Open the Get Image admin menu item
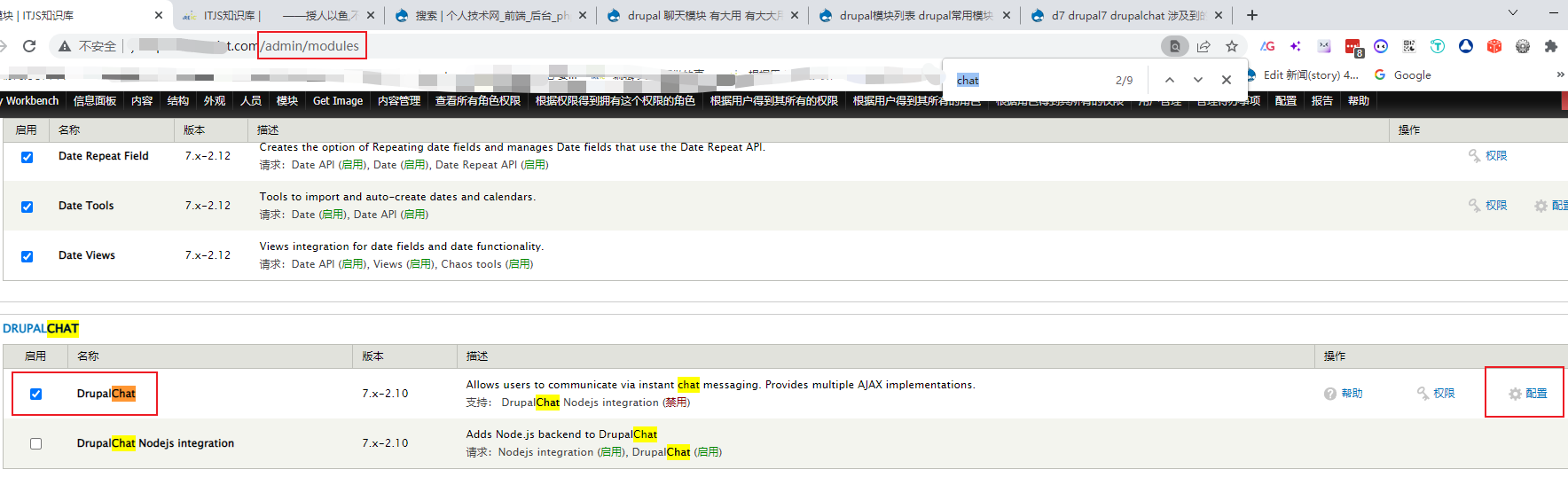 tap(338, 100)
